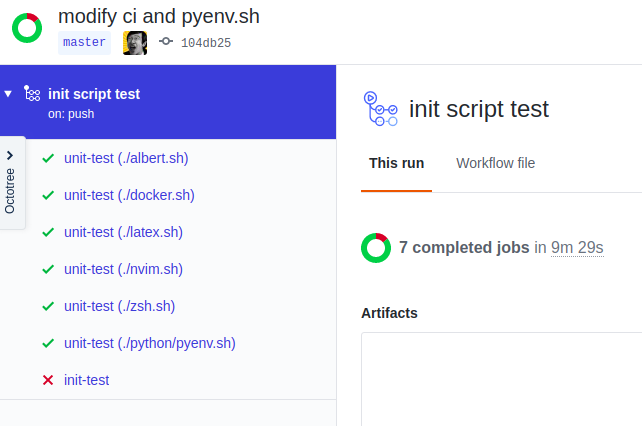The height and width of the screenshot is (426, 642).
Task: Open the master branch label
Action: coord(84,43)
